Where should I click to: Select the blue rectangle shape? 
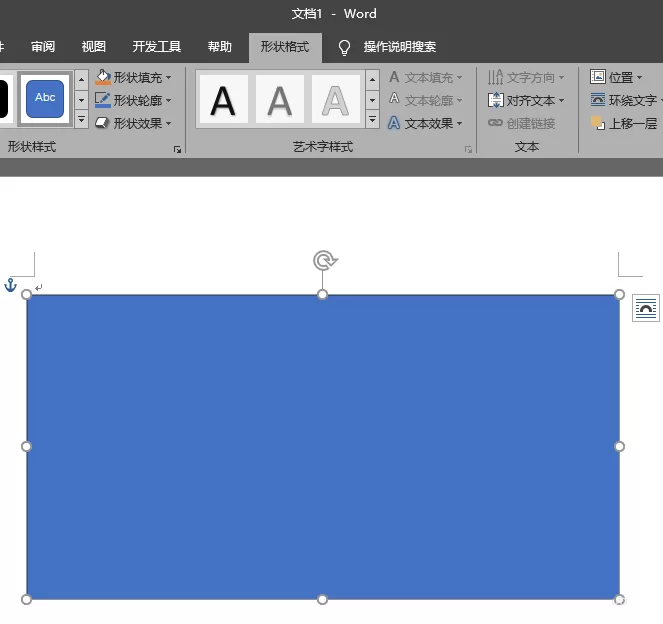pyautogui.click(x=323, y=447)
